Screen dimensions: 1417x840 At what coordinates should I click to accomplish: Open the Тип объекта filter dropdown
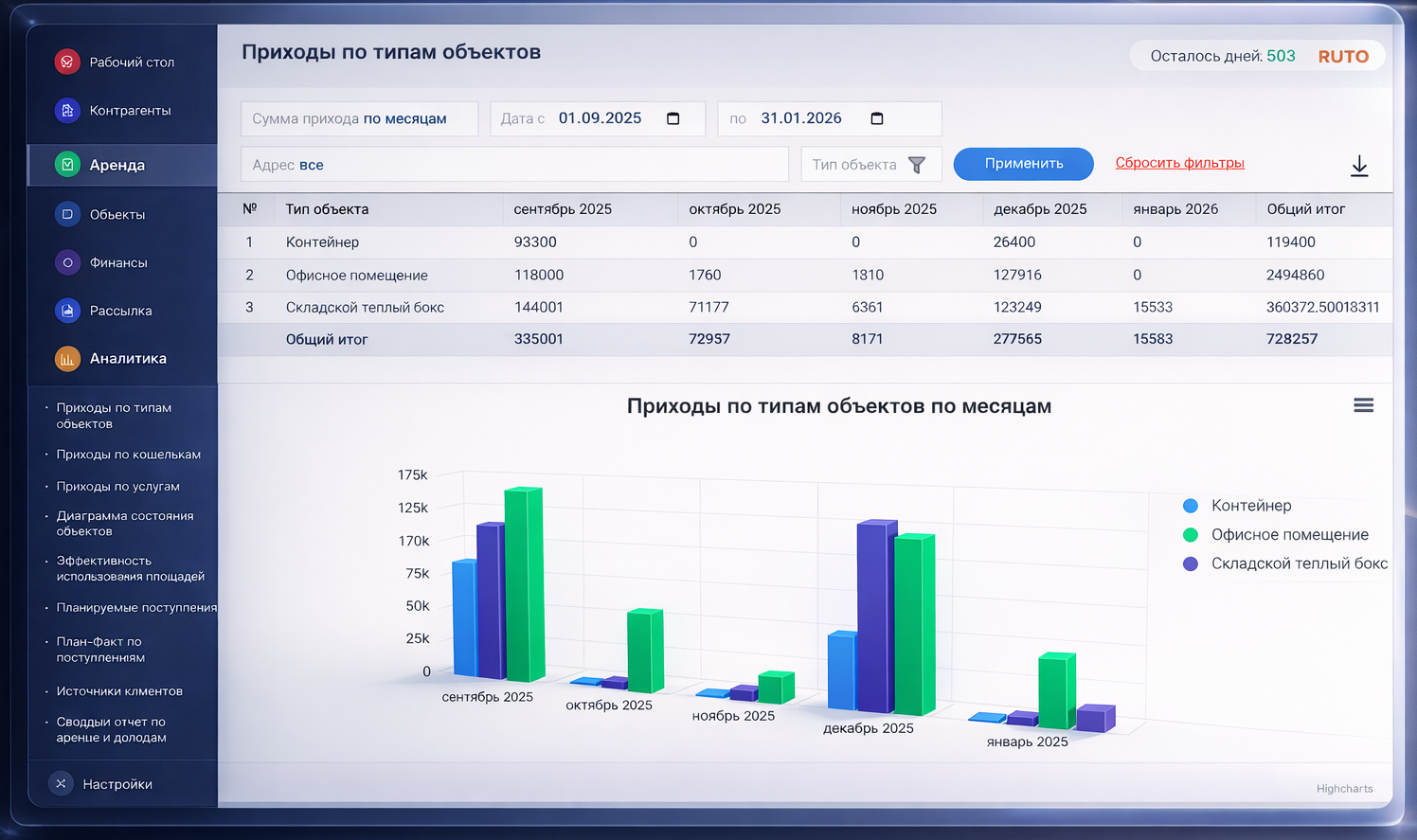click(871, 165)
